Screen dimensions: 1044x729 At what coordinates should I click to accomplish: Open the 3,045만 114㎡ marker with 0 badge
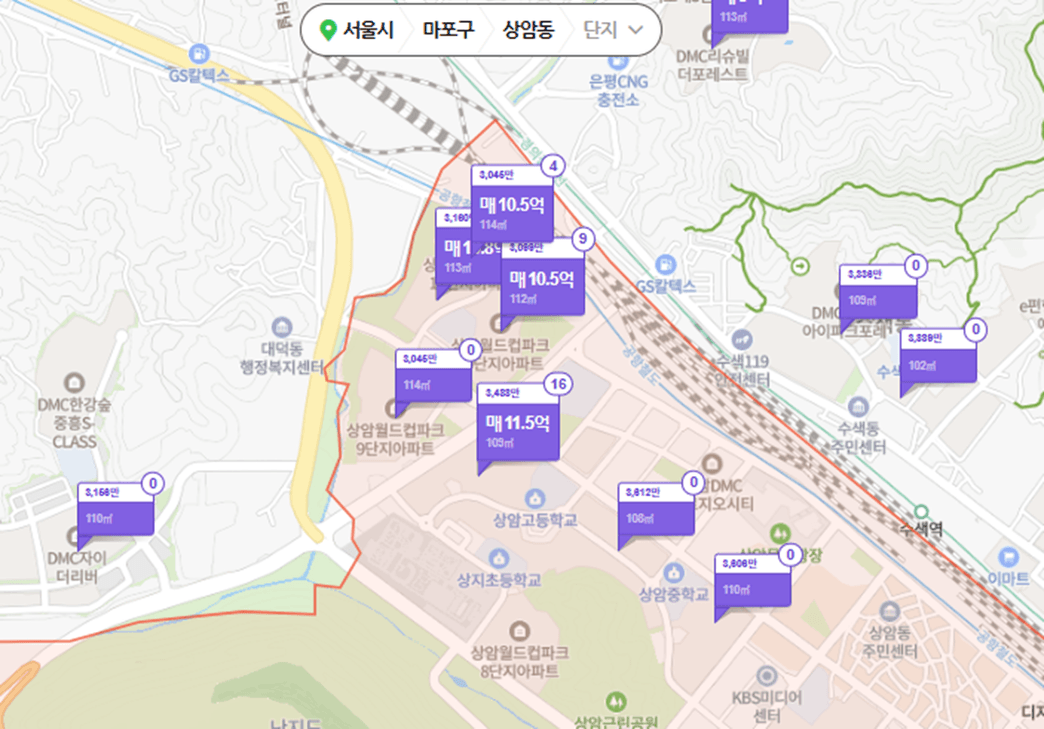(x=433, y=376)
